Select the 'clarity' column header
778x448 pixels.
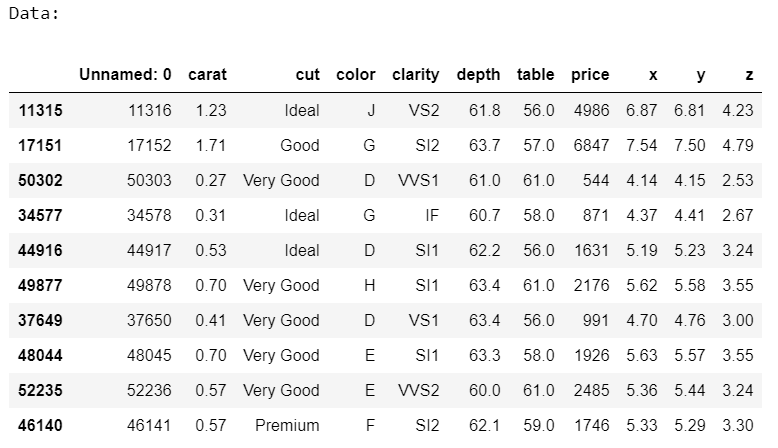click(416, 75)
